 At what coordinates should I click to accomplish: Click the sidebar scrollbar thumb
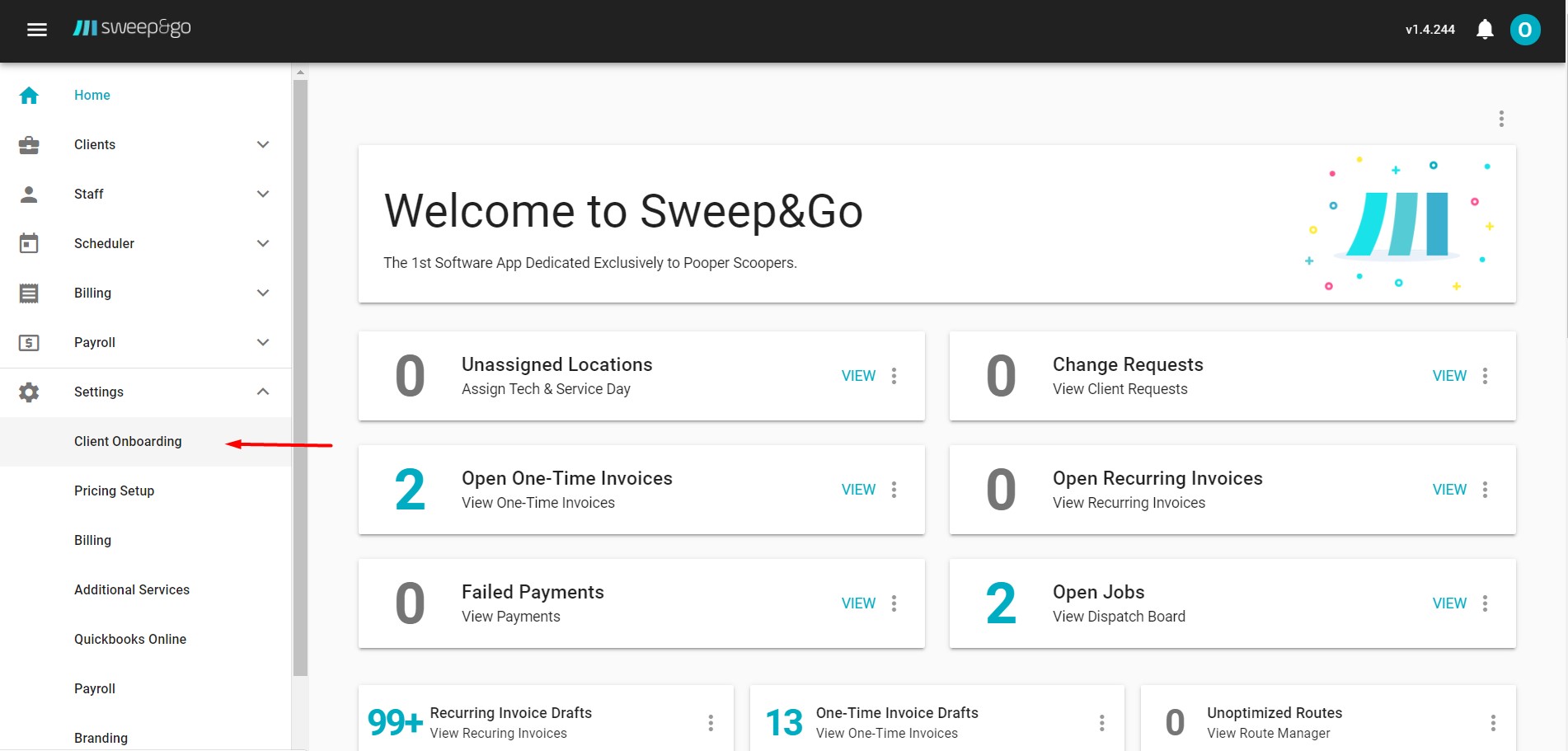tap(300, 378)
